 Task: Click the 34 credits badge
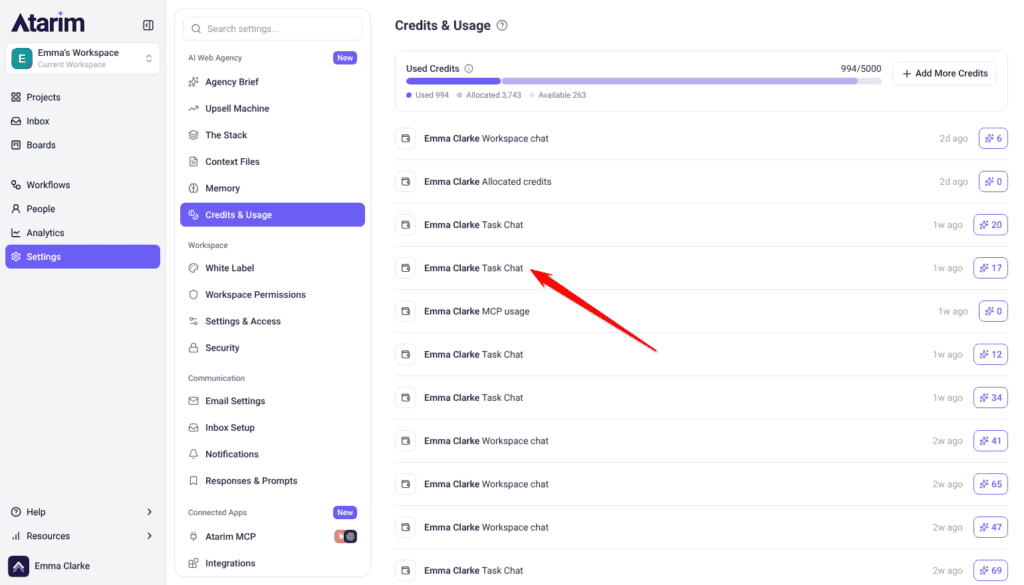[x=990, y=398]
